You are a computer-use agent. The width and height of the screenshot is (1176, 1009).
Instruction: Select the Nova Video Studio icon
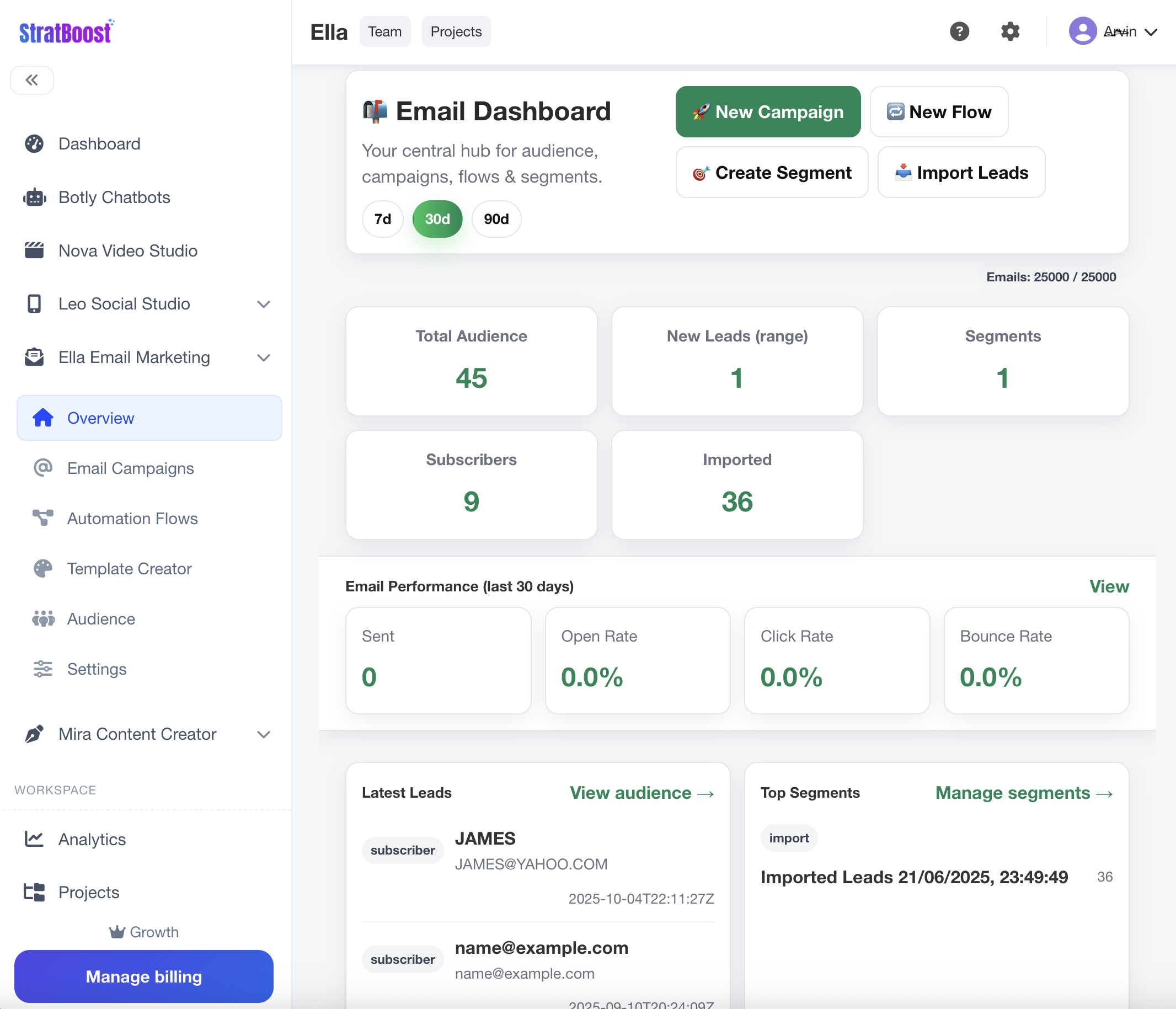pos(35,250)
